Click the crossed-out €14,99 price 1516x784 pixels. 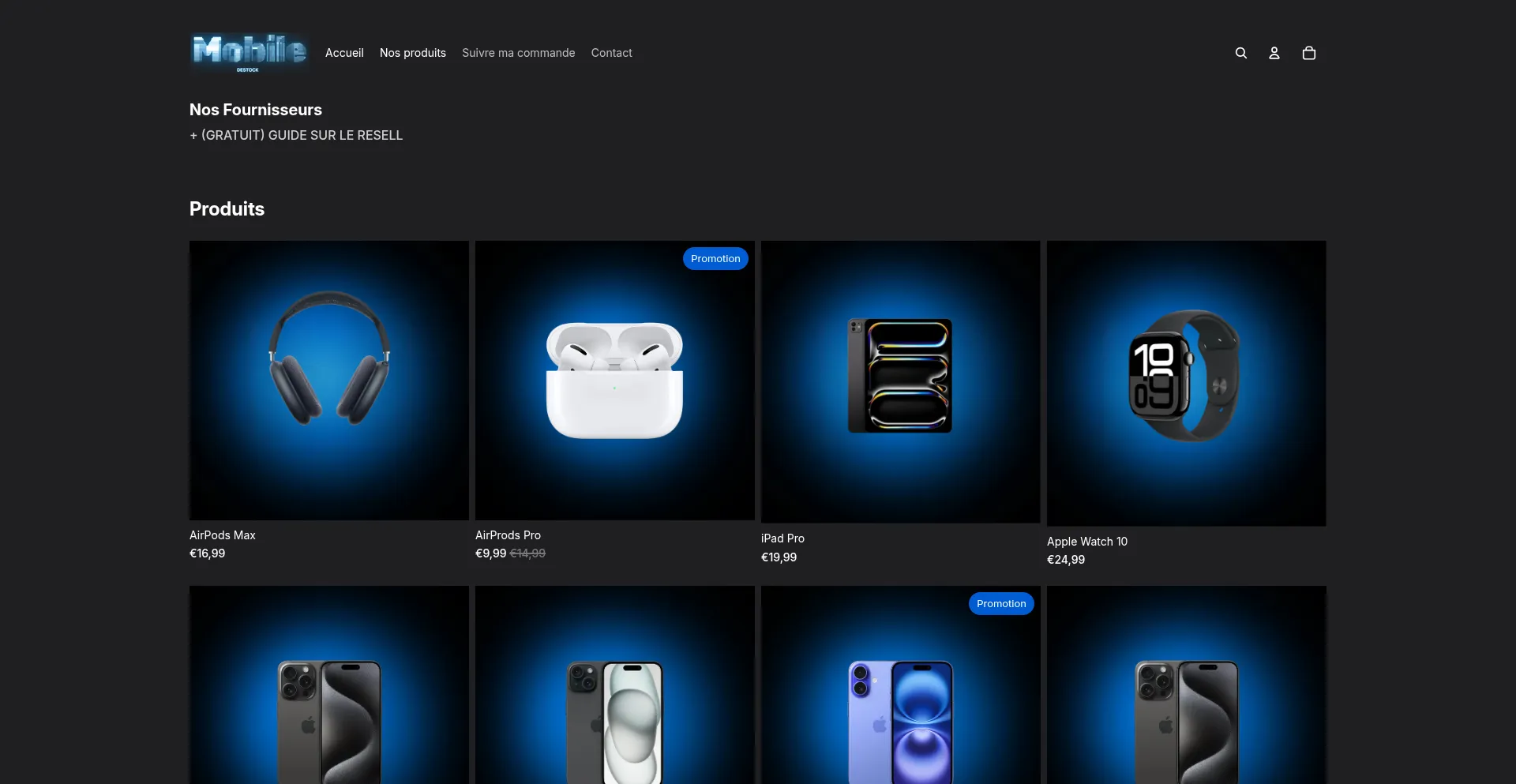[527, 553]
